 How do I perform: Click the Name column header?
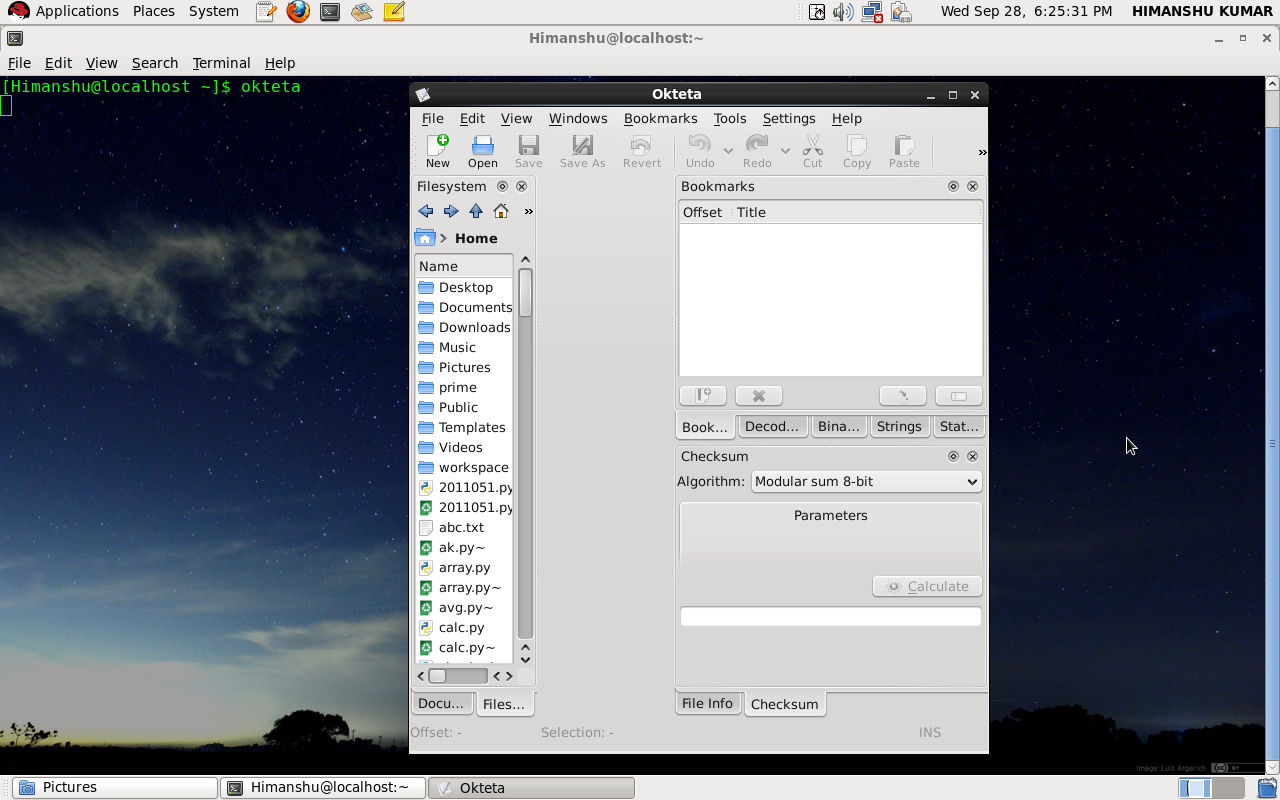[x=464, y=266]
